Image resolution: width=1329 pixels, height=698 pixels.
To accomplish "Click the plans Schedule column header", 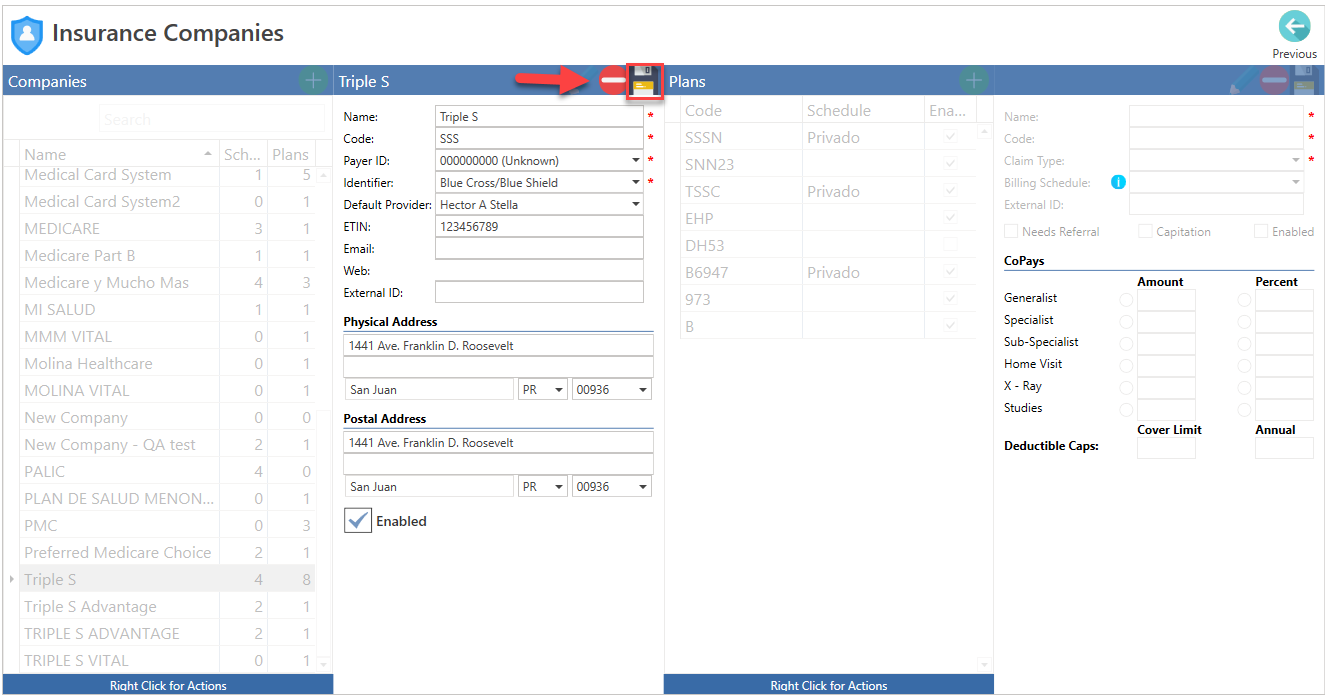I will tap(863, 111).
